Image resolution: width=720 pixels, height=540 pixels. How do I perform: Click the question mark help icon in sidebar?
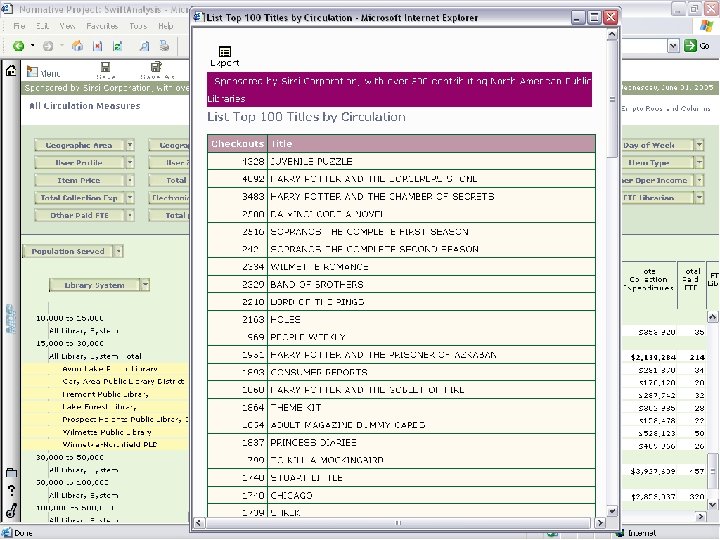[10, 491]
